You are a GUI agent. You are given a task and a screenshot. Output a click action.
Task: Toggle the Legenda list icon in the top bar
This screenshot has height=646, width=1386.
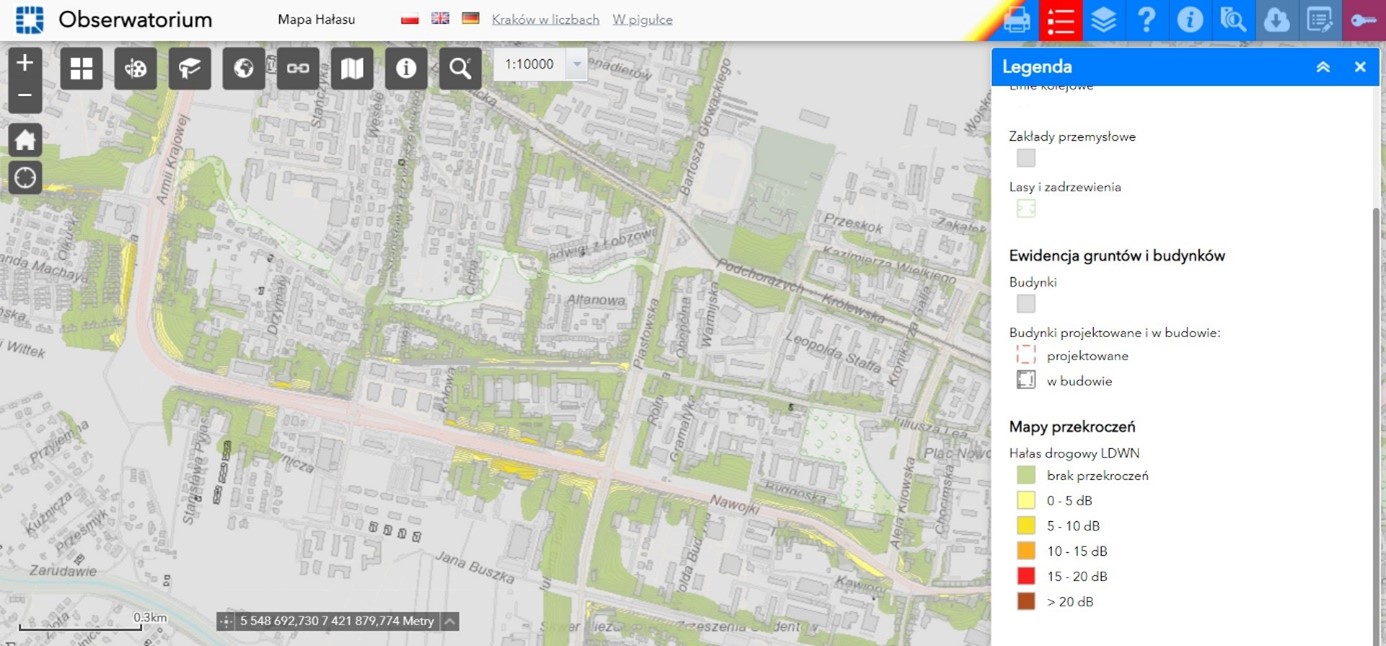click(x=1061, y=20)
